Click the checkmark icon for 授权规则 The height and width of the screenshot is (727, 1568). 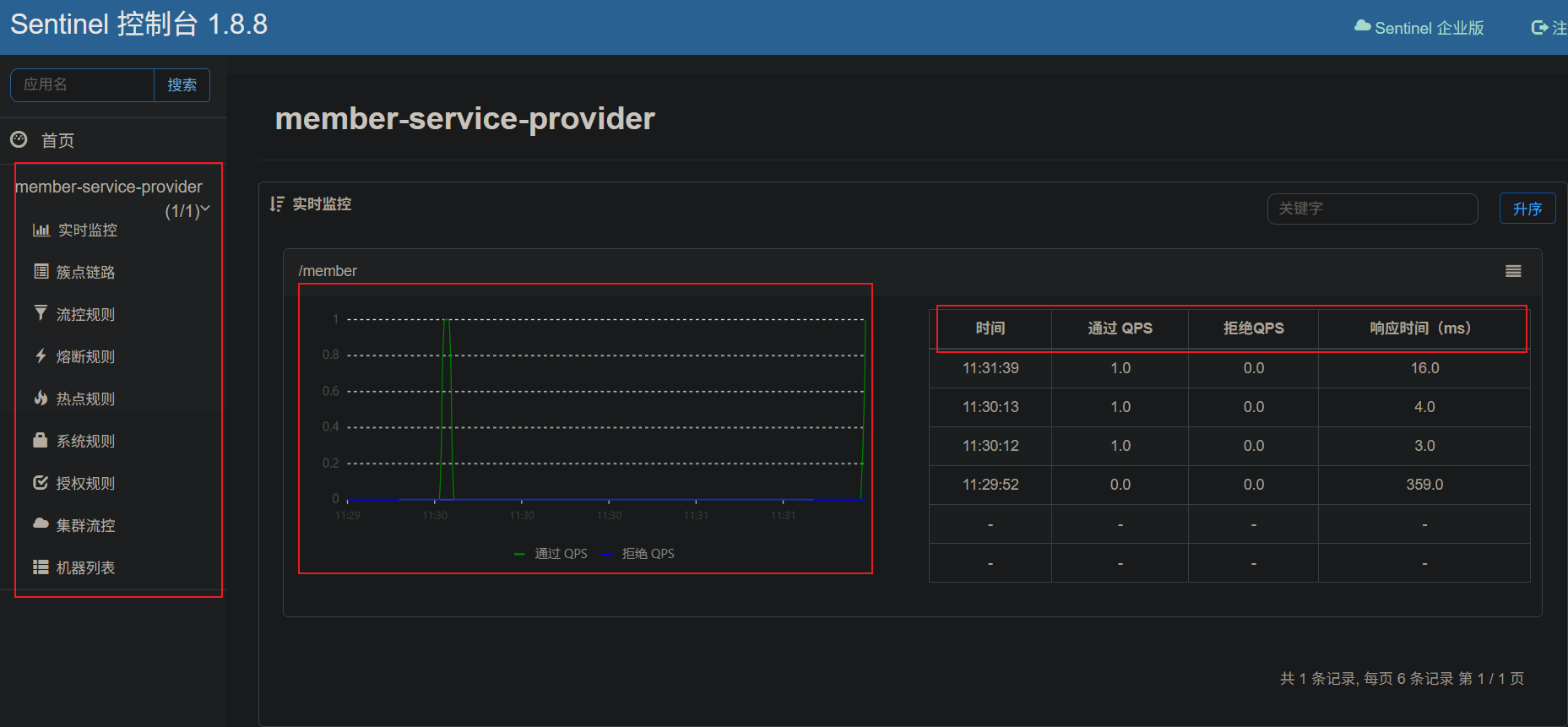click(x=41, y=482)
